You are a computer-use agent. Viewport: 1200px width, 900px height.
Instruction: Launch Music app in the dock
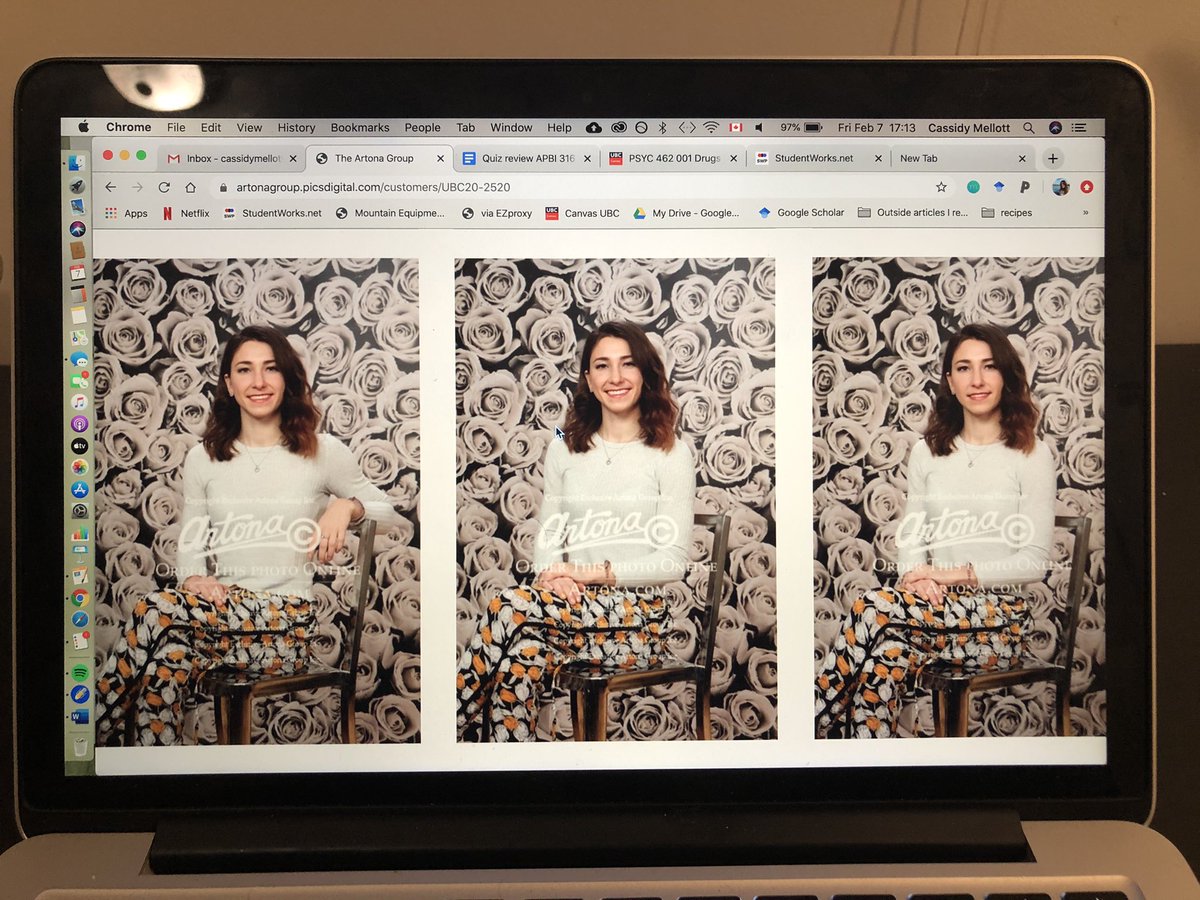[79, 402]
